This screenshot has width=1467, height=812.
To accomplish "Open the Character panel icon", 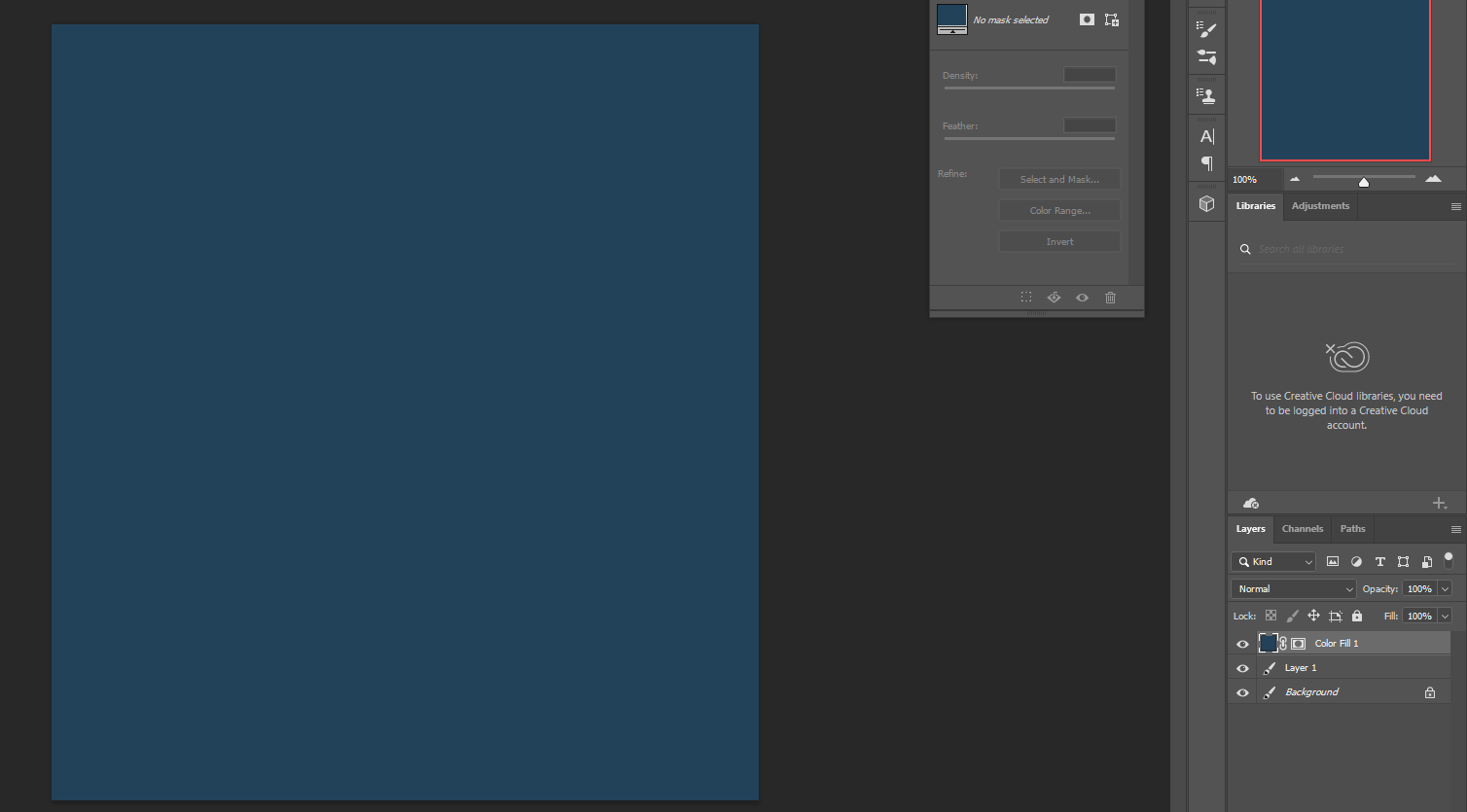I will 1206,136.
